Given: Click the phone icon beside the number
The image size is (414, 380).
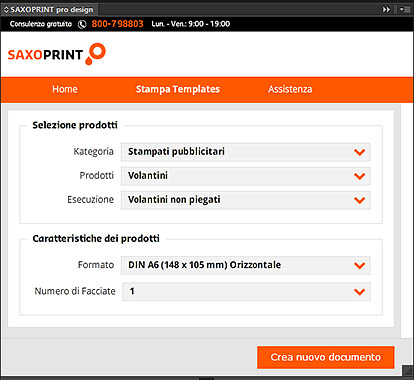Looking at the screenshot, I should [x=82, y=24].
